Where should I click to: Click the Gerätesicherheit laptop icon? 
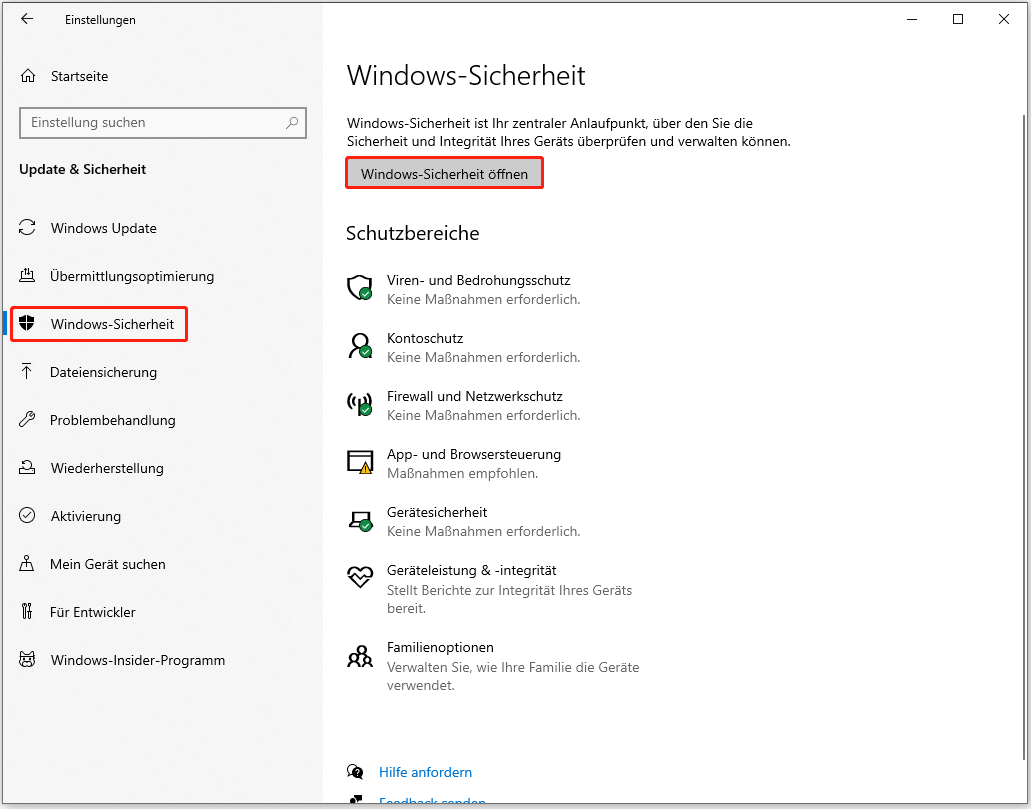coord(359,520)
